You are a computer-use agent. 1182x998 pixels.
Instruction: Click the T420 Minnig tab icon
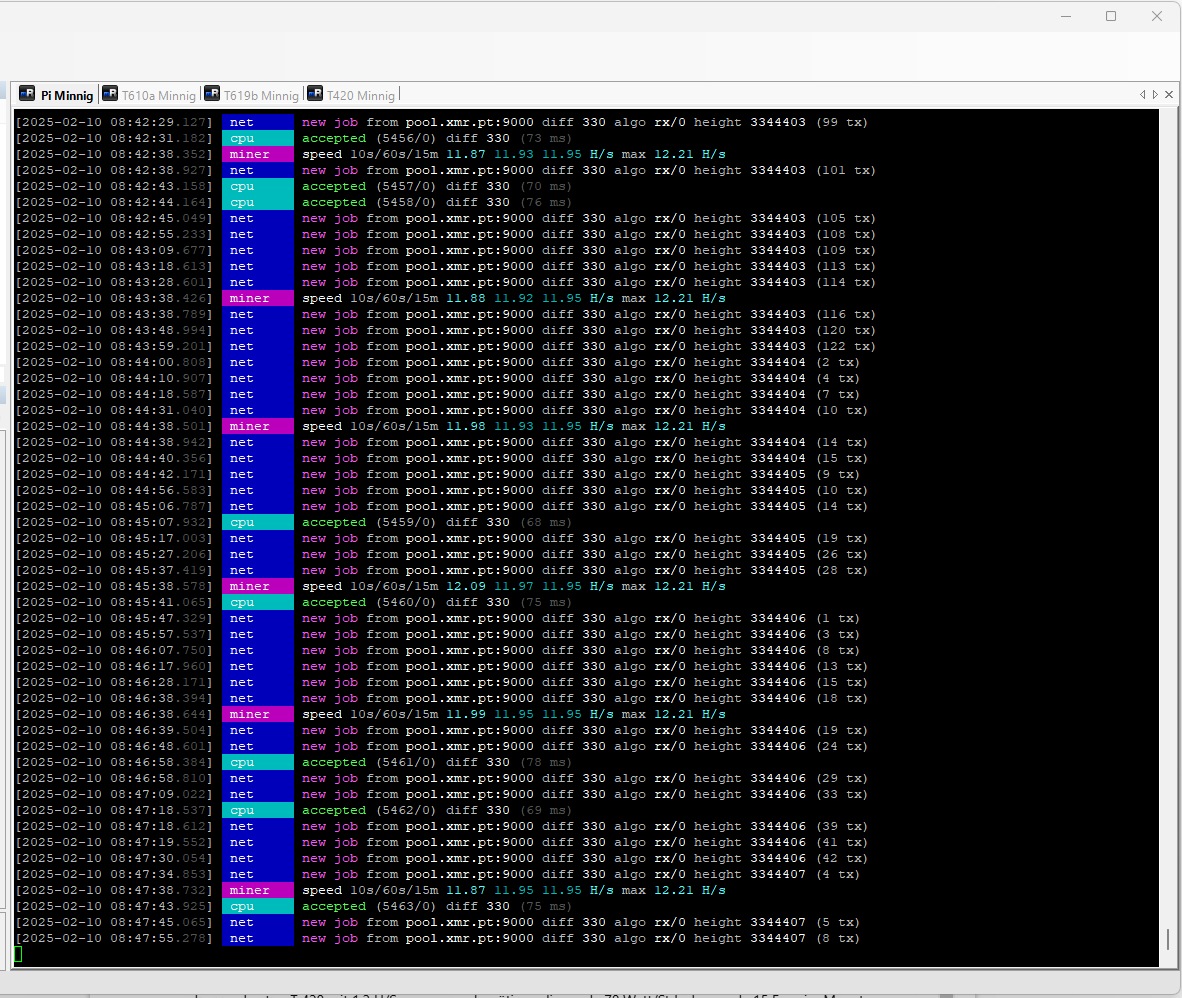[x=315, y=93]
